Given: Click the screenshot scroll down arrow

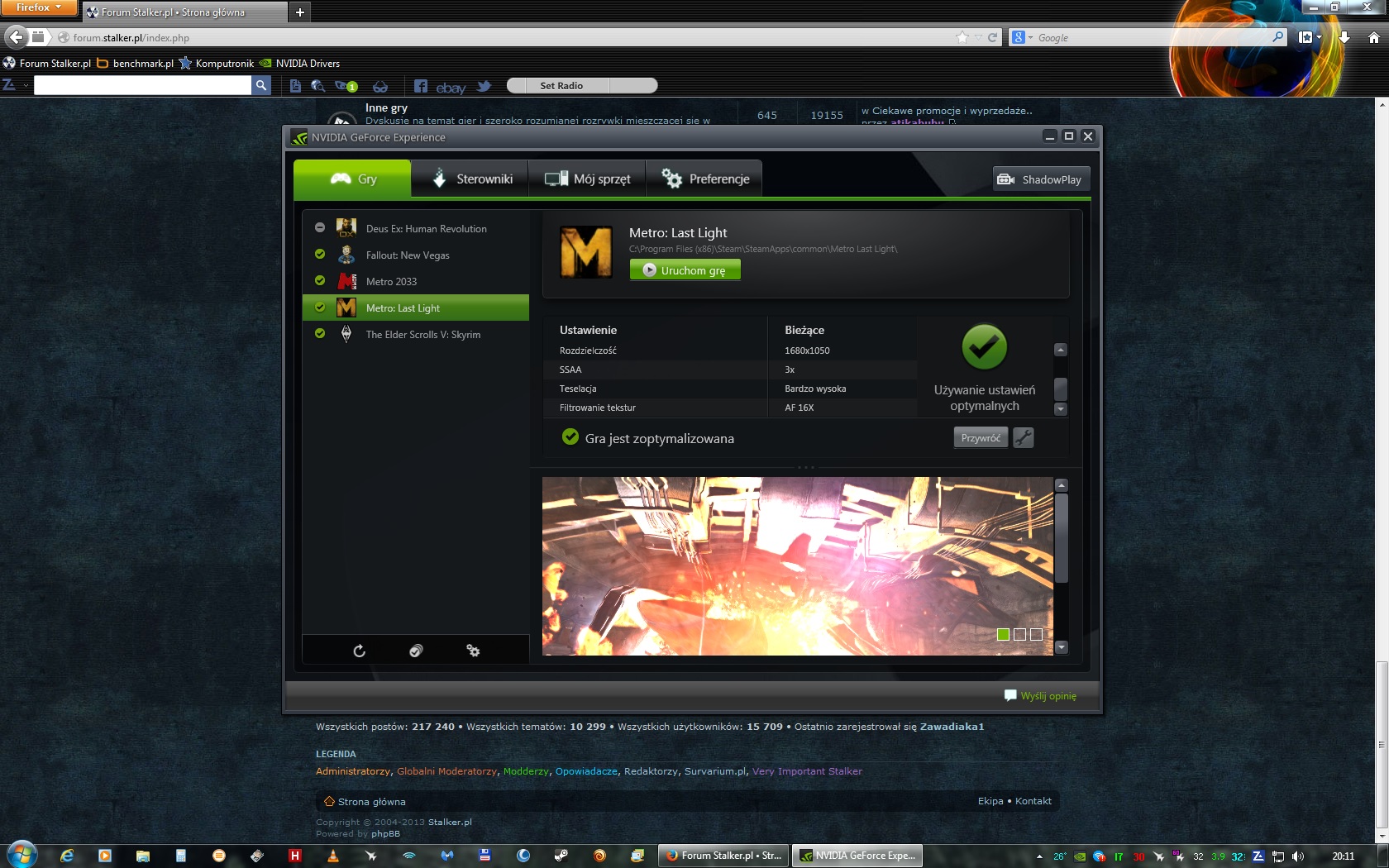Looking at the screenshot, I should [1062, 647].
